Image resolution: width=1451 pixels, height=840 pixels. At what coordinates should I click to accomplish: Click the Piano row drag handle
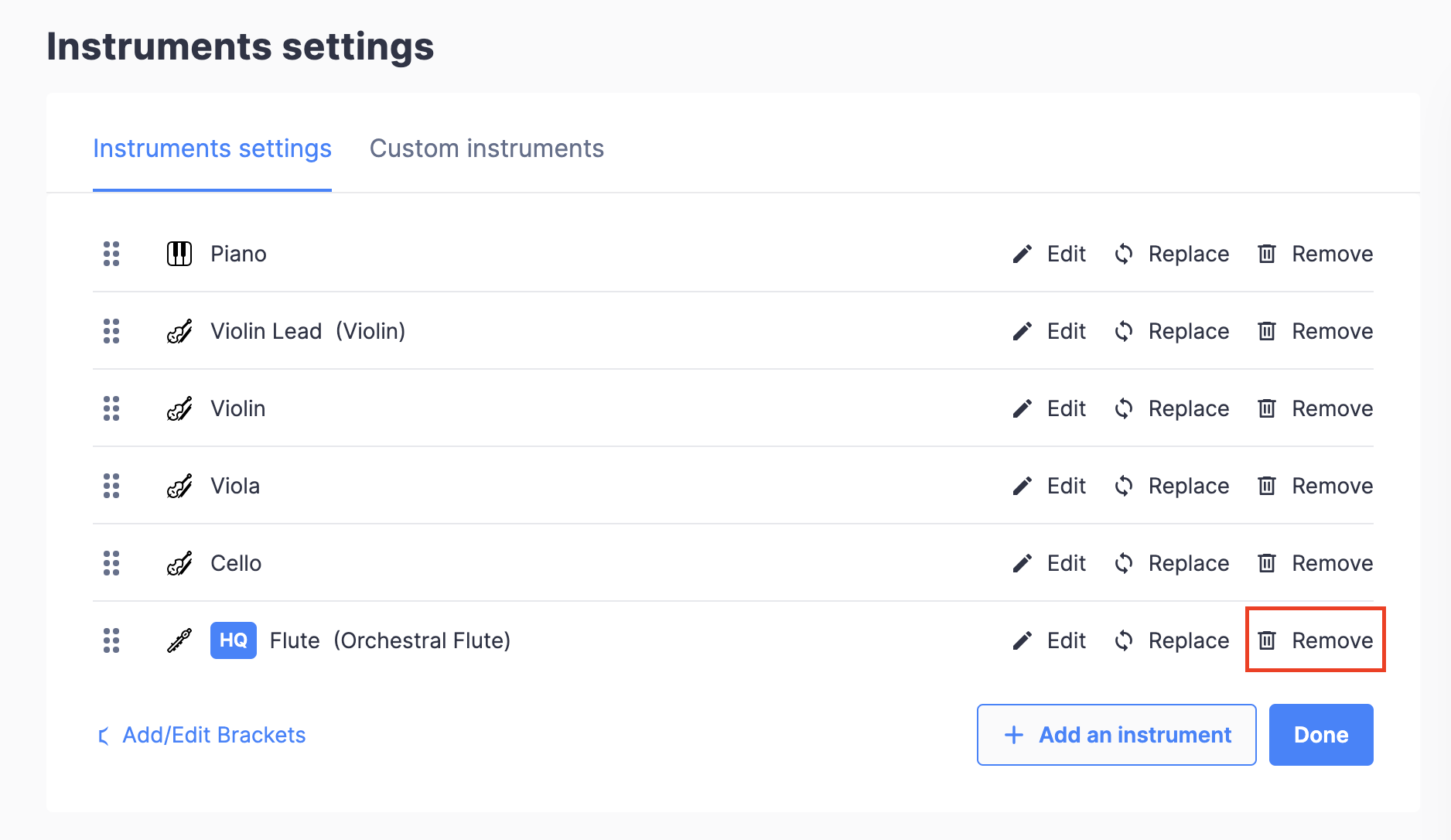111,254
